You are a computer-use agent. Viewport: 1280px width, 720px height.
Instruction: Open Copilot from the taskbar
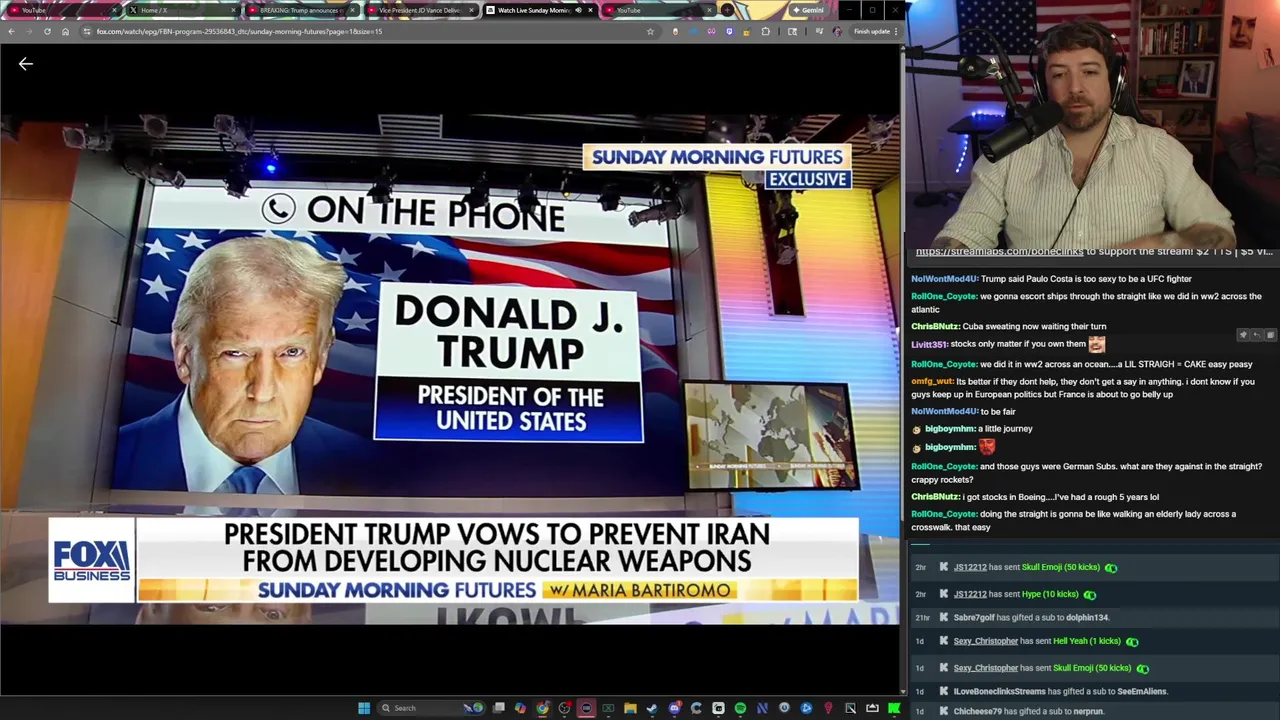click(521, 708)
